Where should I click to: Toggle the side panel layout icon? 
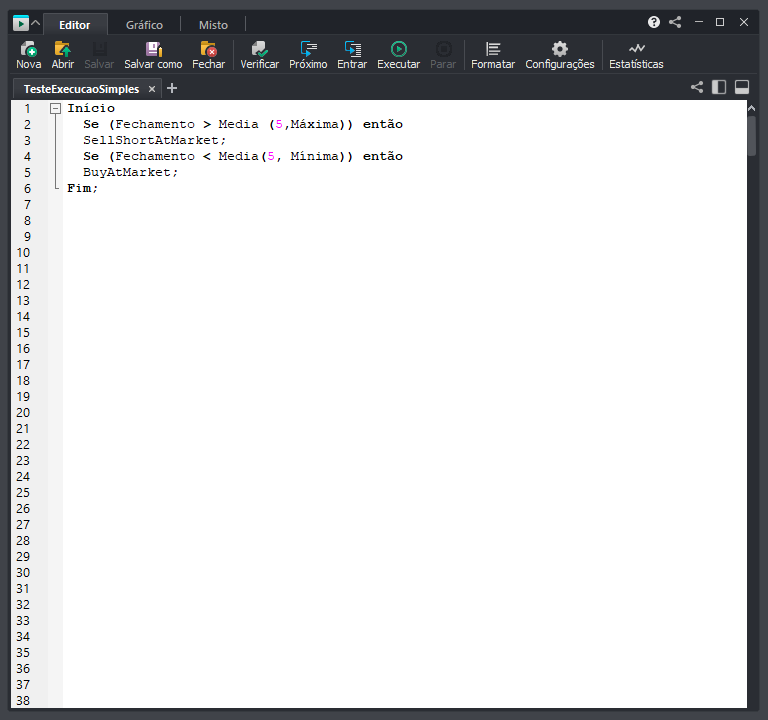(719, 87)
